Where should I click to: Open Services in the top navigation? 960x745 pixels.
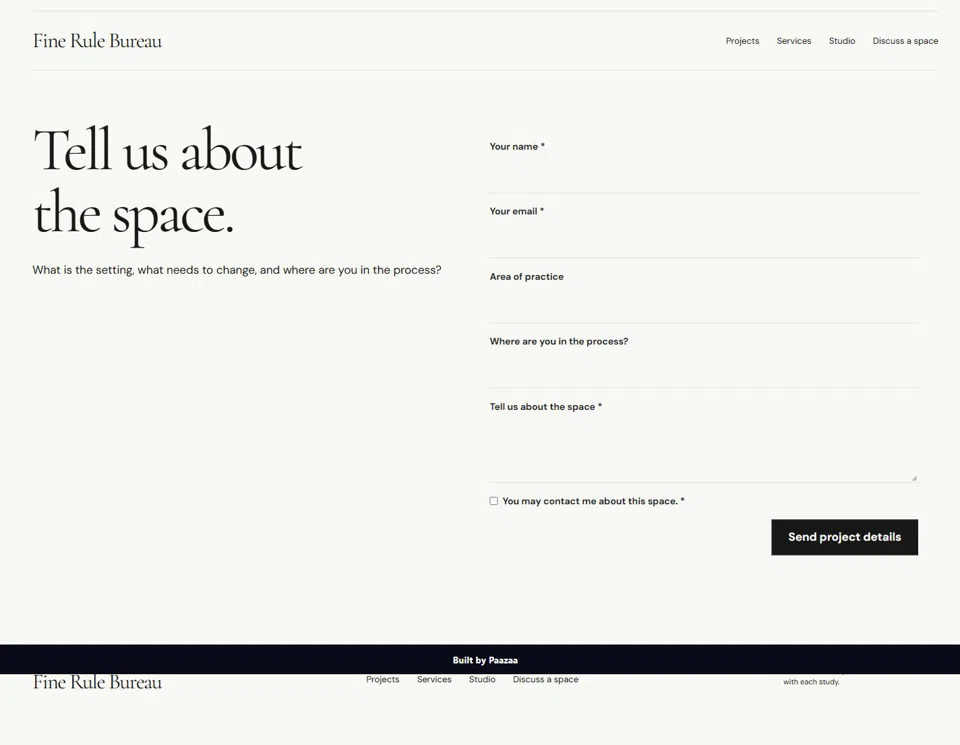(793, 41)
